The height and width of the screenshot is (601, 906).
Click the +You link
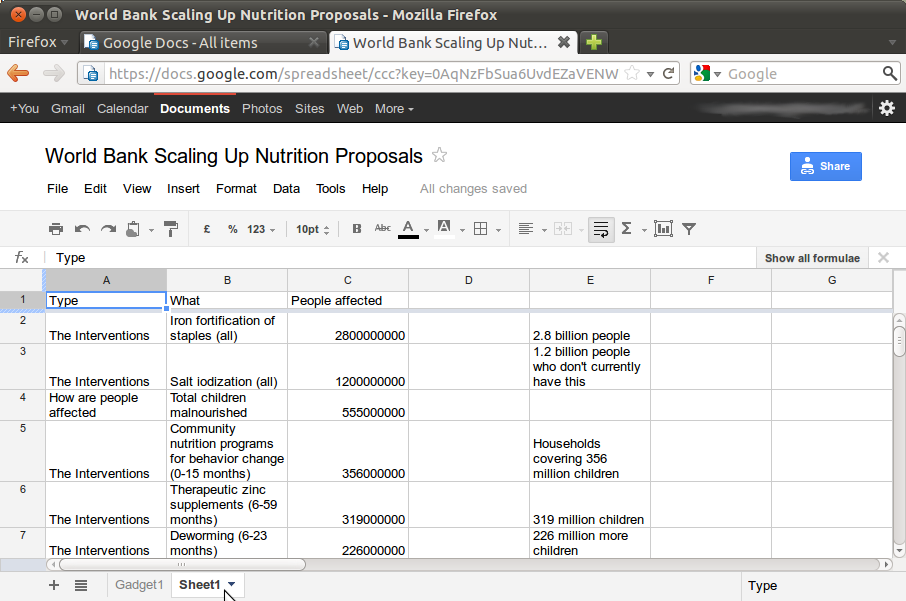tap(24, 109)
